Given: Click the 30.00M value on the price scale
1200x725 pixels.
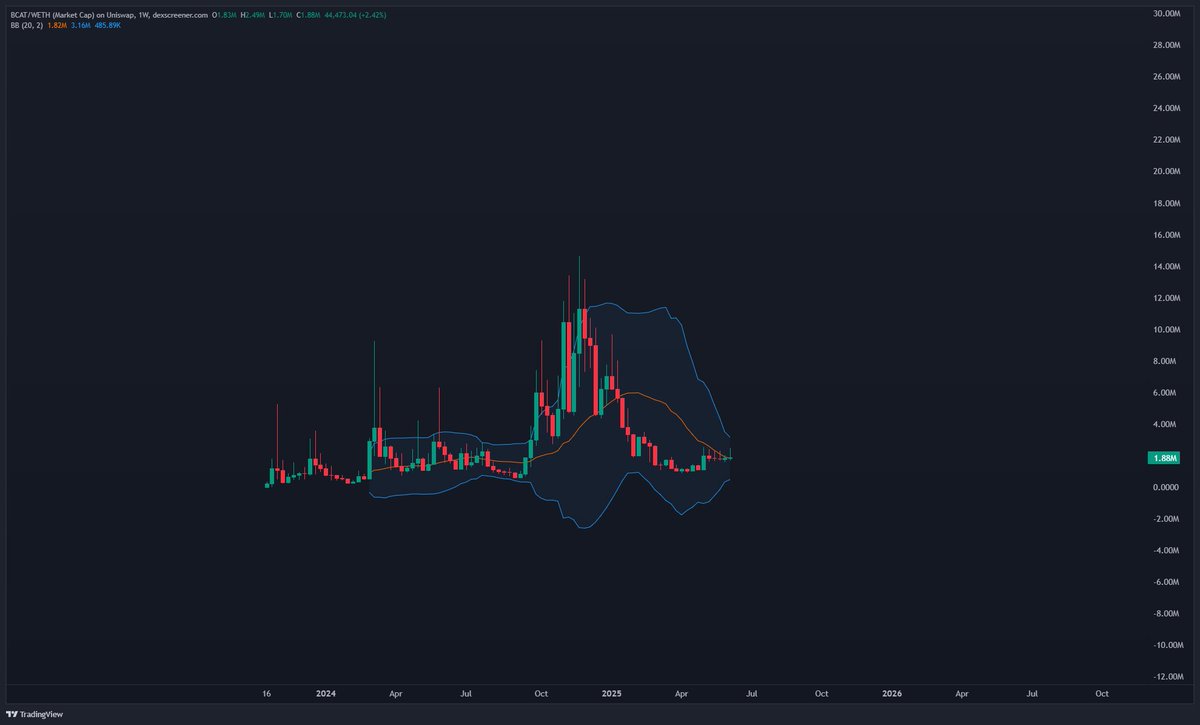Looking at the screenshot, I should click(x=1167, y=14).
